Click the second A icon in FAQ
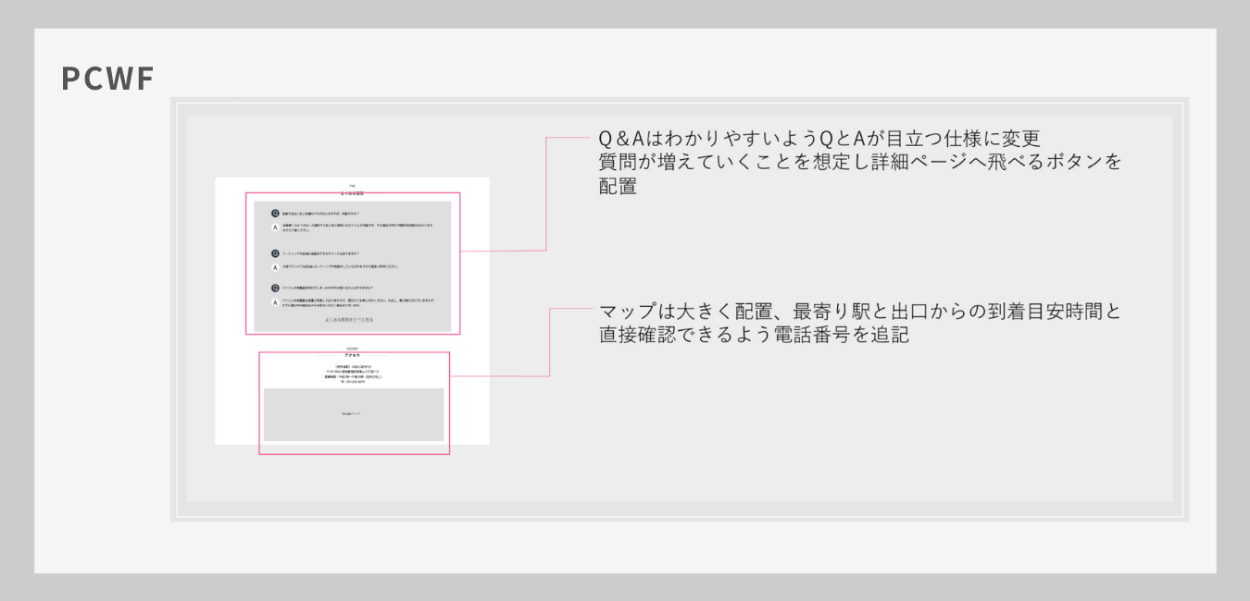The width and height of the screenshot is (1250, 601). tap(275, 267)
